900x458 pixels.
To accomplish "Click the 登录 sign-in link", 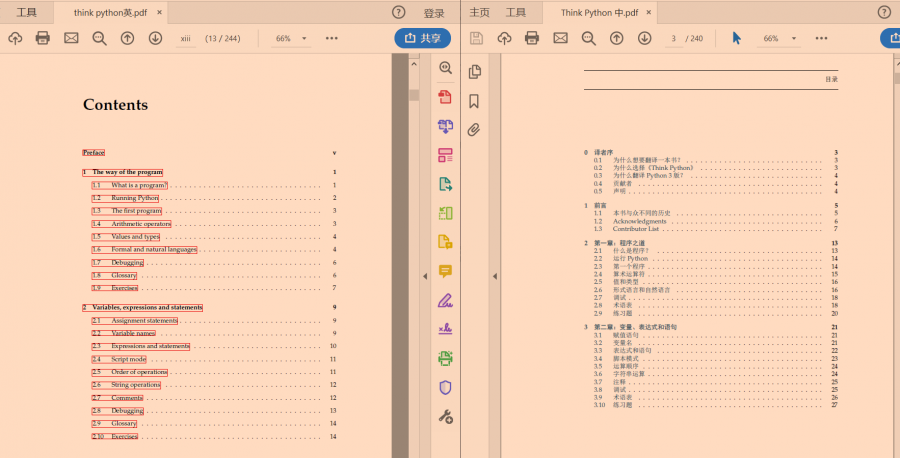I will [434, 13].
